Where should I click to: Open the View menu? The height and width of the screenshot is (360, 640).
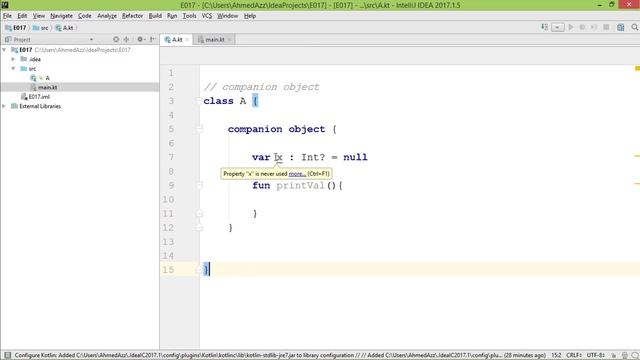[x=39, y=16]
